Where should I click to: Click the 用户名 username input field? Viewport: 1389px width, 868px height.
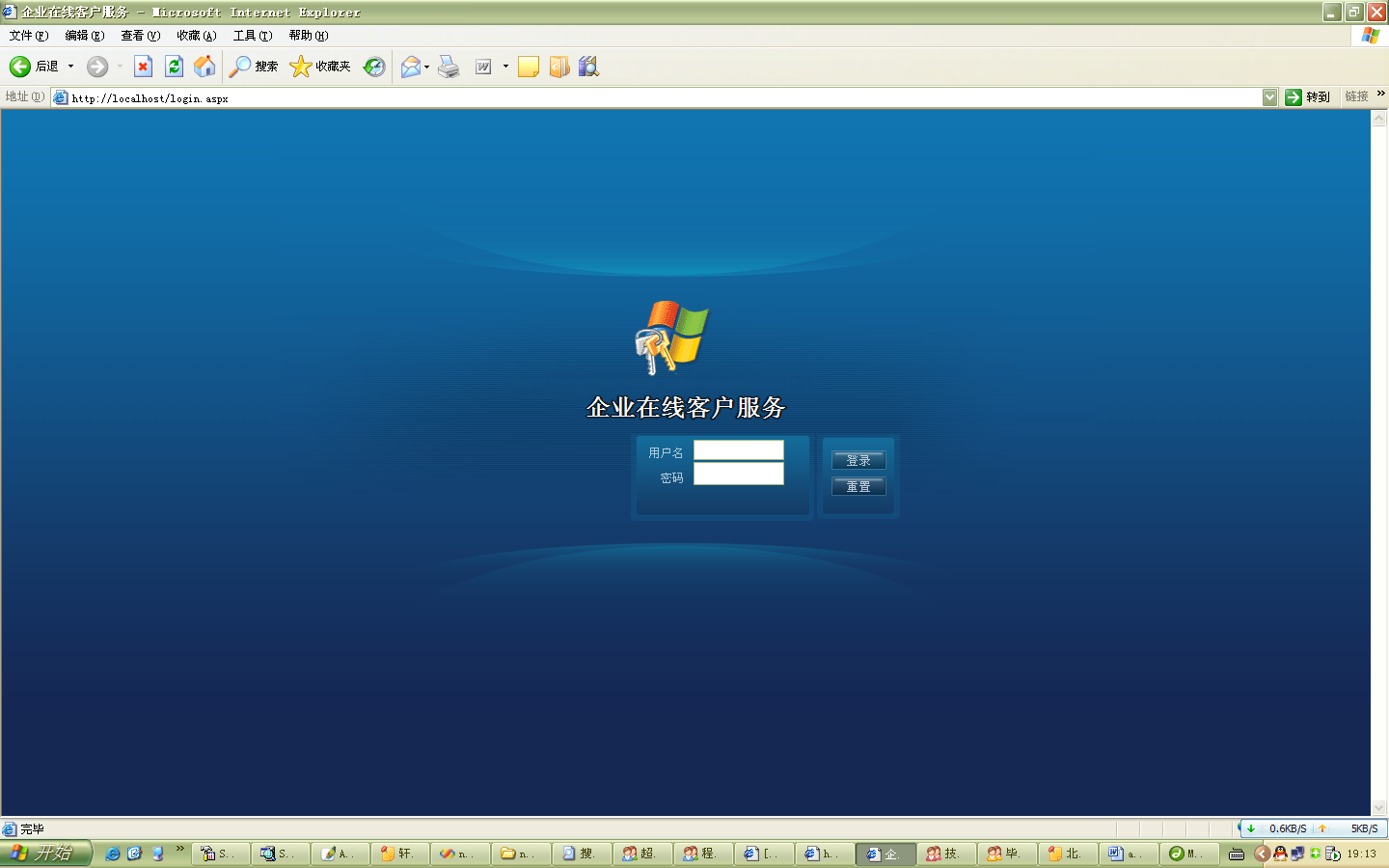click(x=738, y=450)
